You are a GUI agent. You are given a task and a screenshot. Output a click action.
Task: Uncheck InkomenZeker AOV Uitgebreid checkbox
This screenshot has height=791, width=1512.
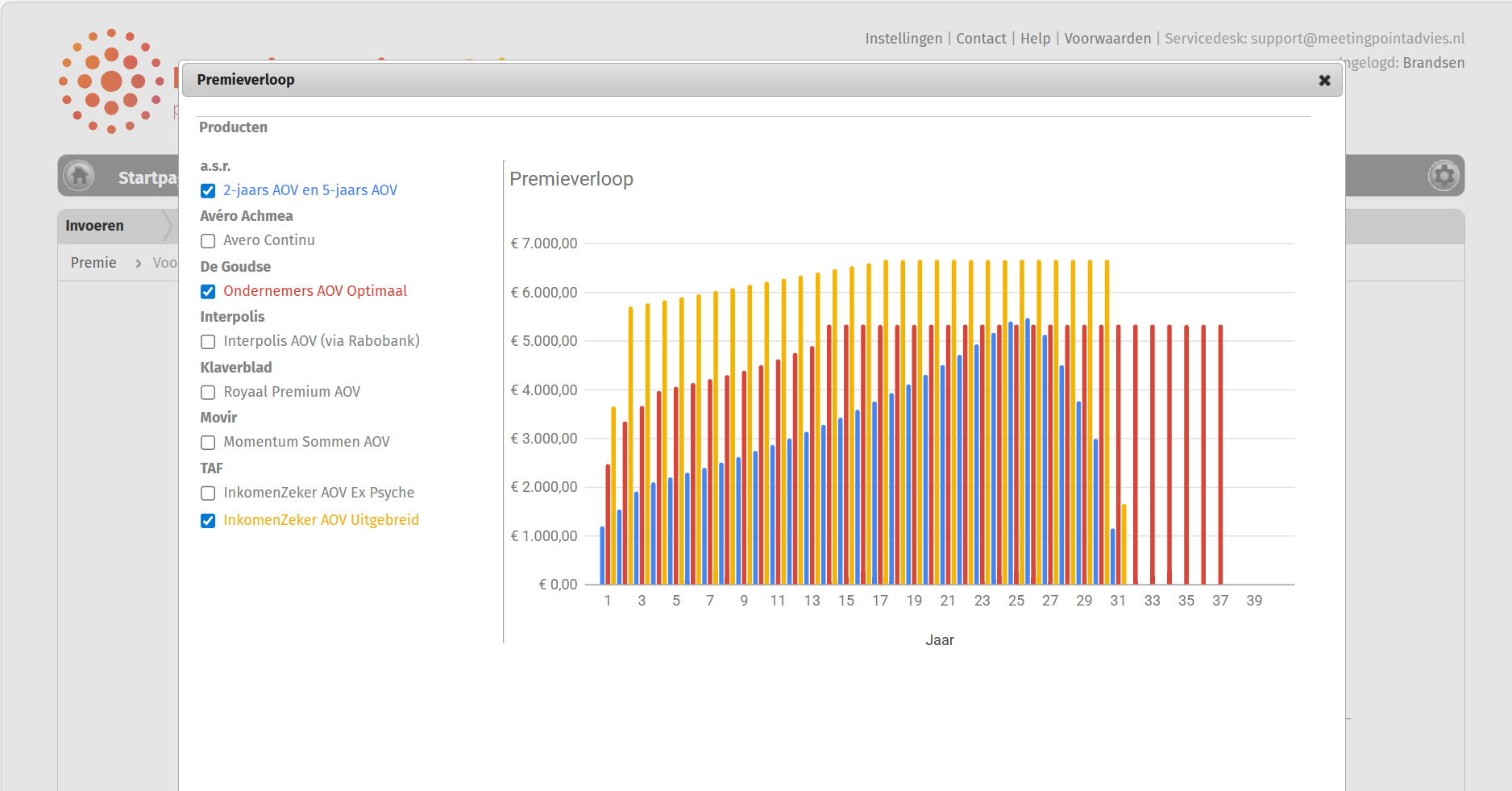tap(208, 521)
